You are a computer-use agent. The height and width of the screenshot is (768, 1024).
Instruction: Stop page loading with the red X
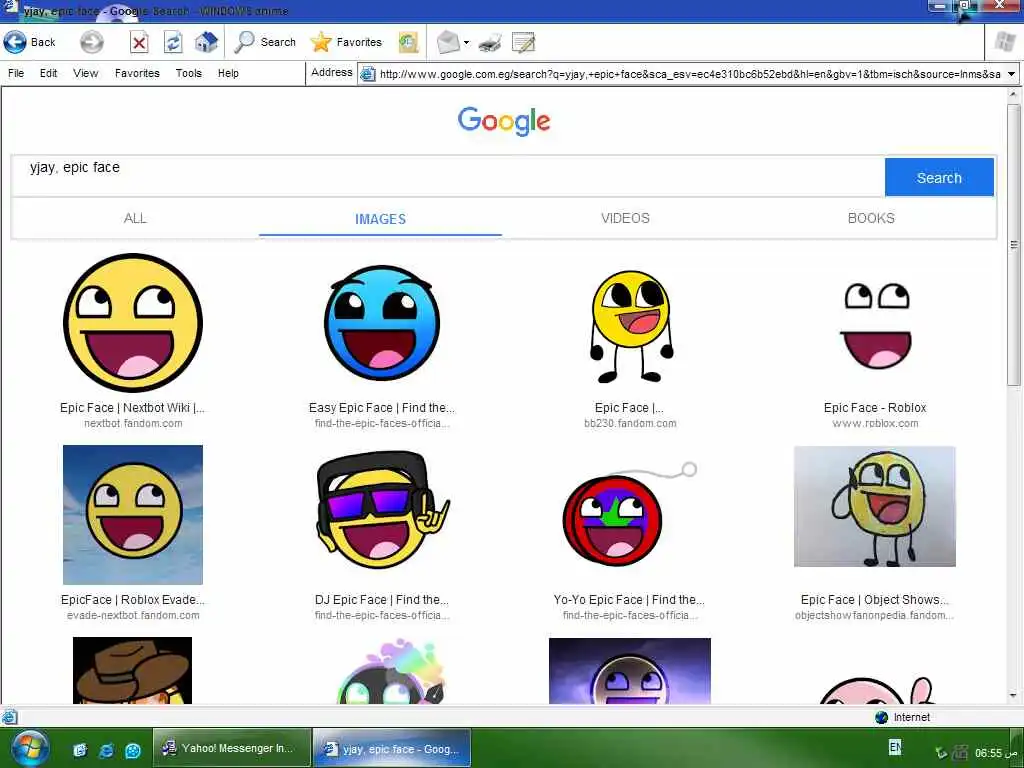pyautogui.click(x=138, y=42)
